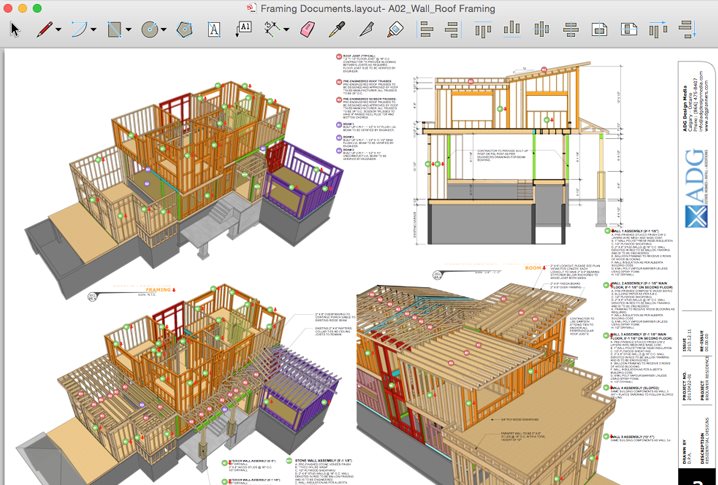Select the section elevation drawing viewport

point(508,160)
